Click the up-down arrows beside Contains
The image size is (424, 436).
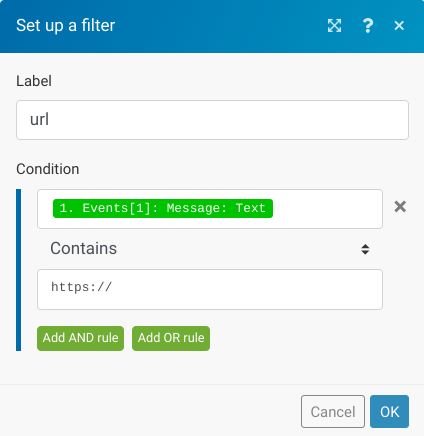(365, 249)
